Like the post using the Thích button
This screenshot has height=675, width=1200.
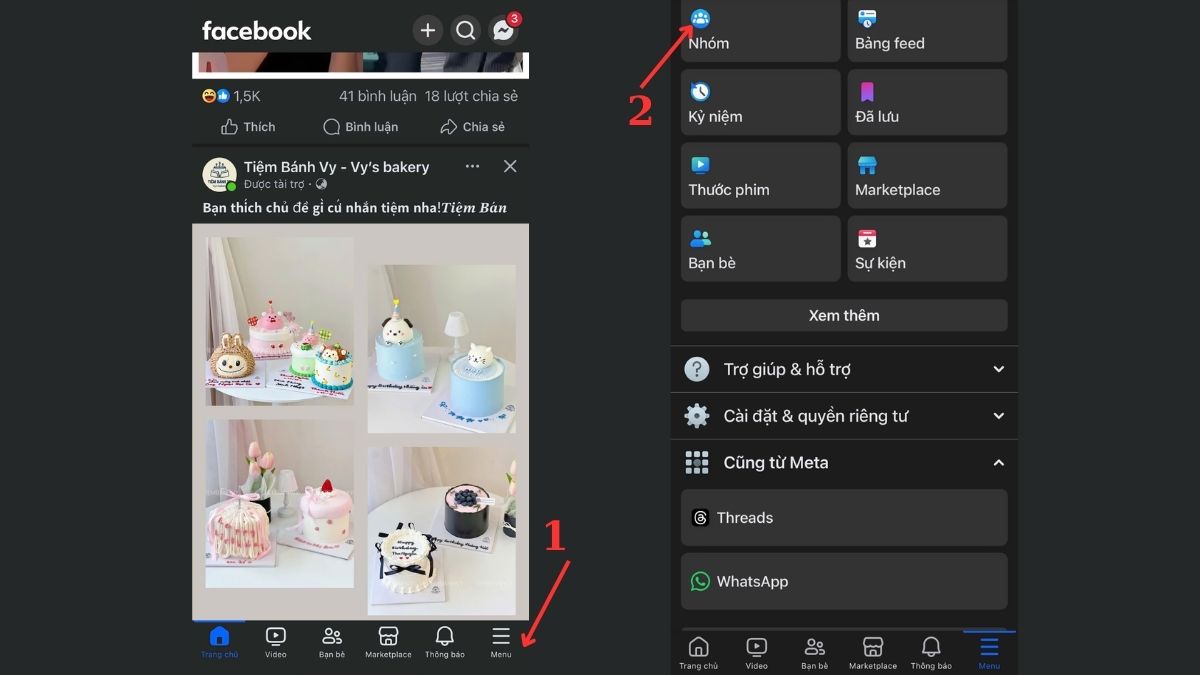247,126
